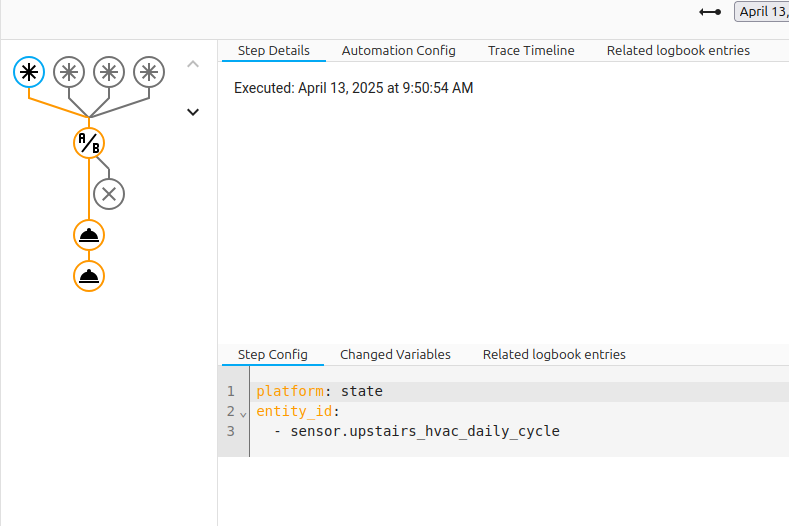Click the second trigger node icon
Screen dimensions: 789x526
tap(69, 71)
